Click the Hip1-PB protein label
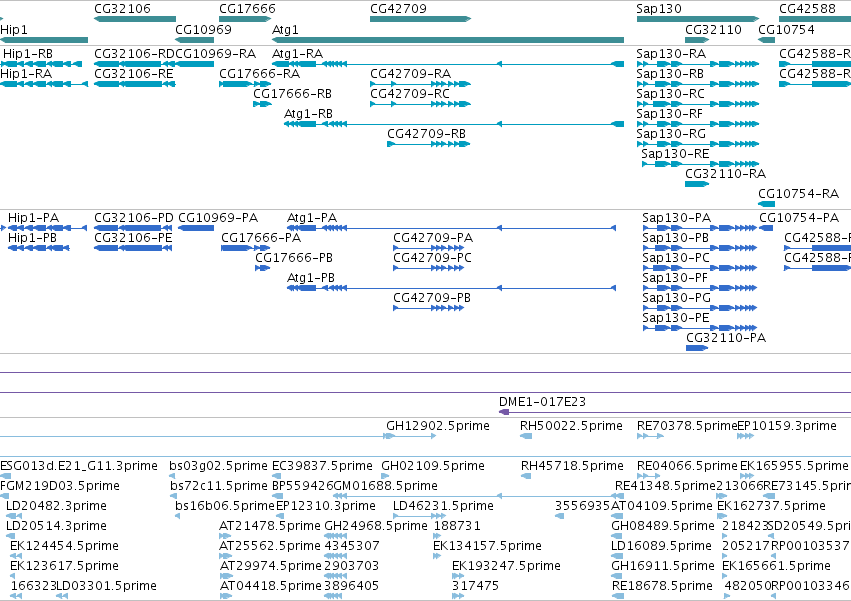The width and height of the screenshot is (851, 601). [x=33, y=238]
